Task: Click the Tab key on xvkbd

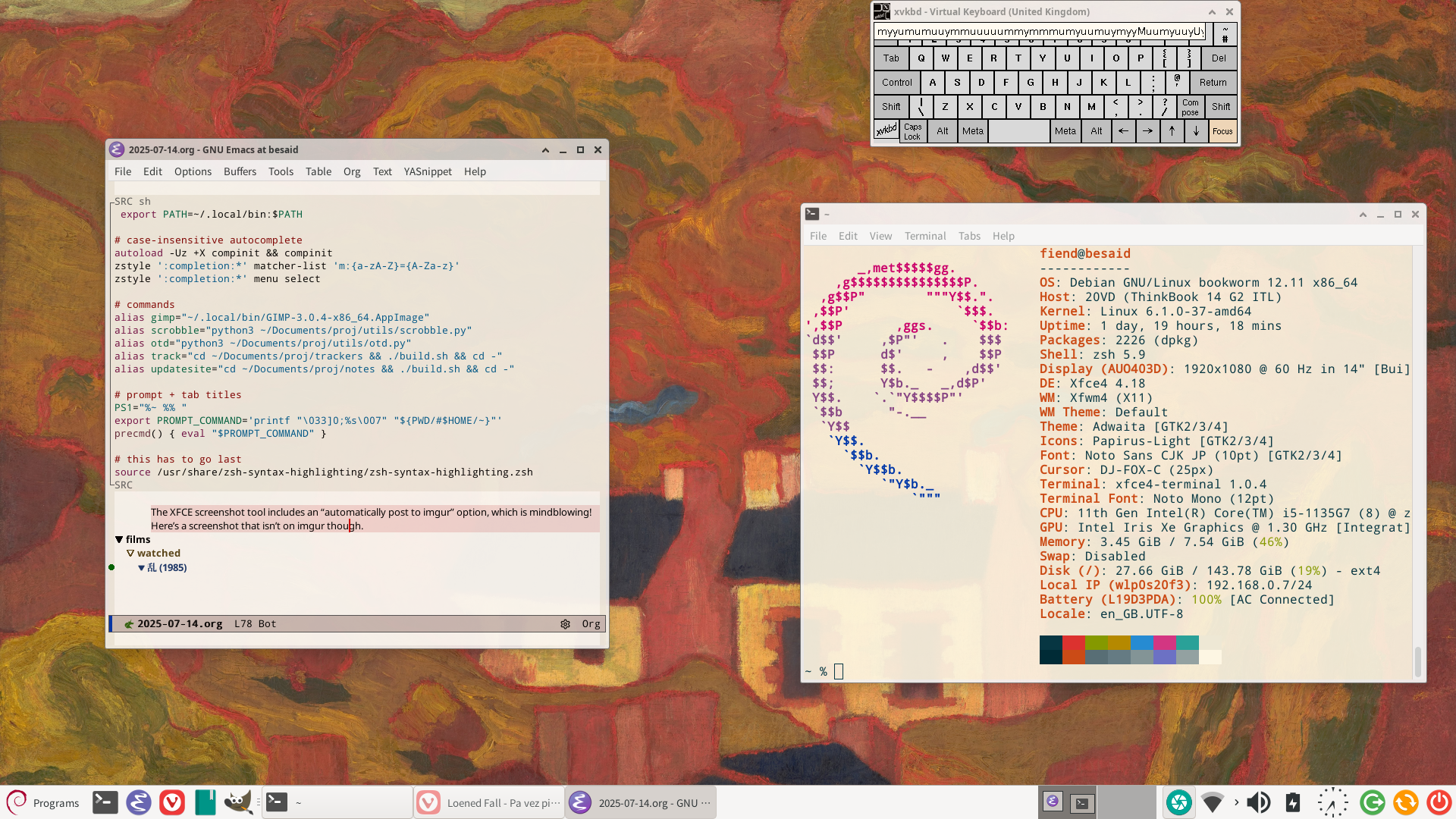Action: pyautogui.click(x=891, y=58)
